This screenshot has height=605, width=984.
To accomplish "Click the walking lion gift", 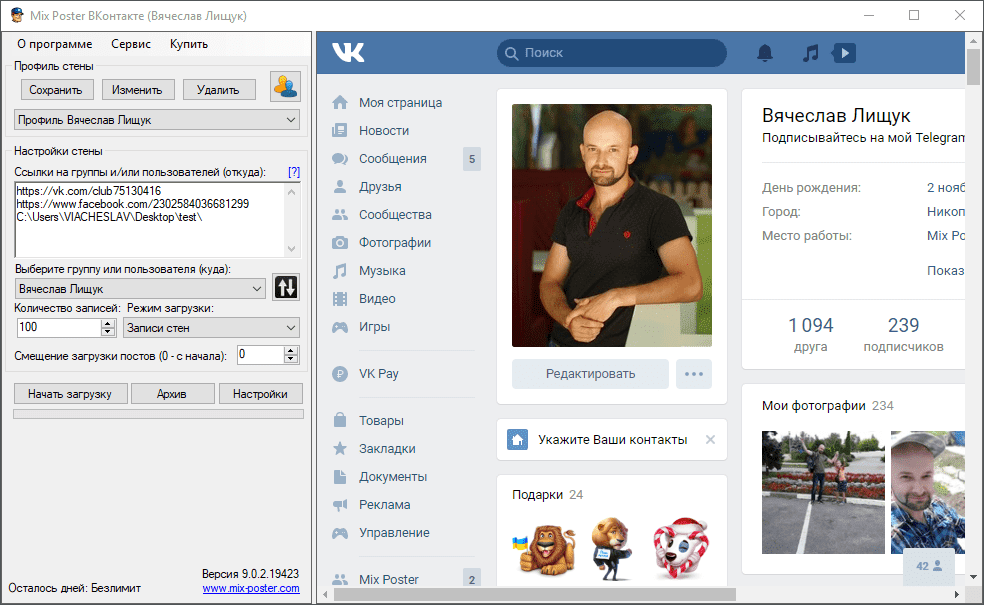I will tap(611, 549).
